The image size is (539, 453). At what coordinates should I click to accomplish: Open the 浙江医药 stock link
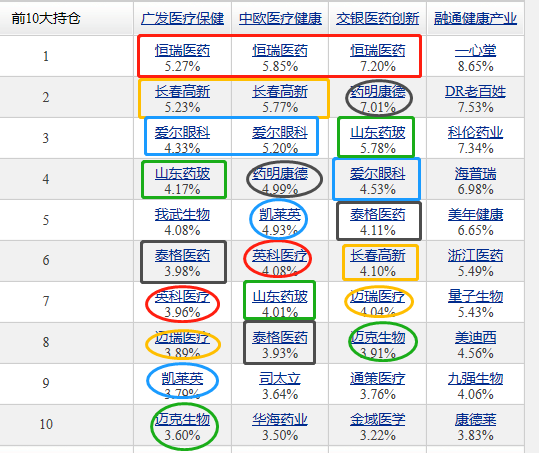(475, 255)
